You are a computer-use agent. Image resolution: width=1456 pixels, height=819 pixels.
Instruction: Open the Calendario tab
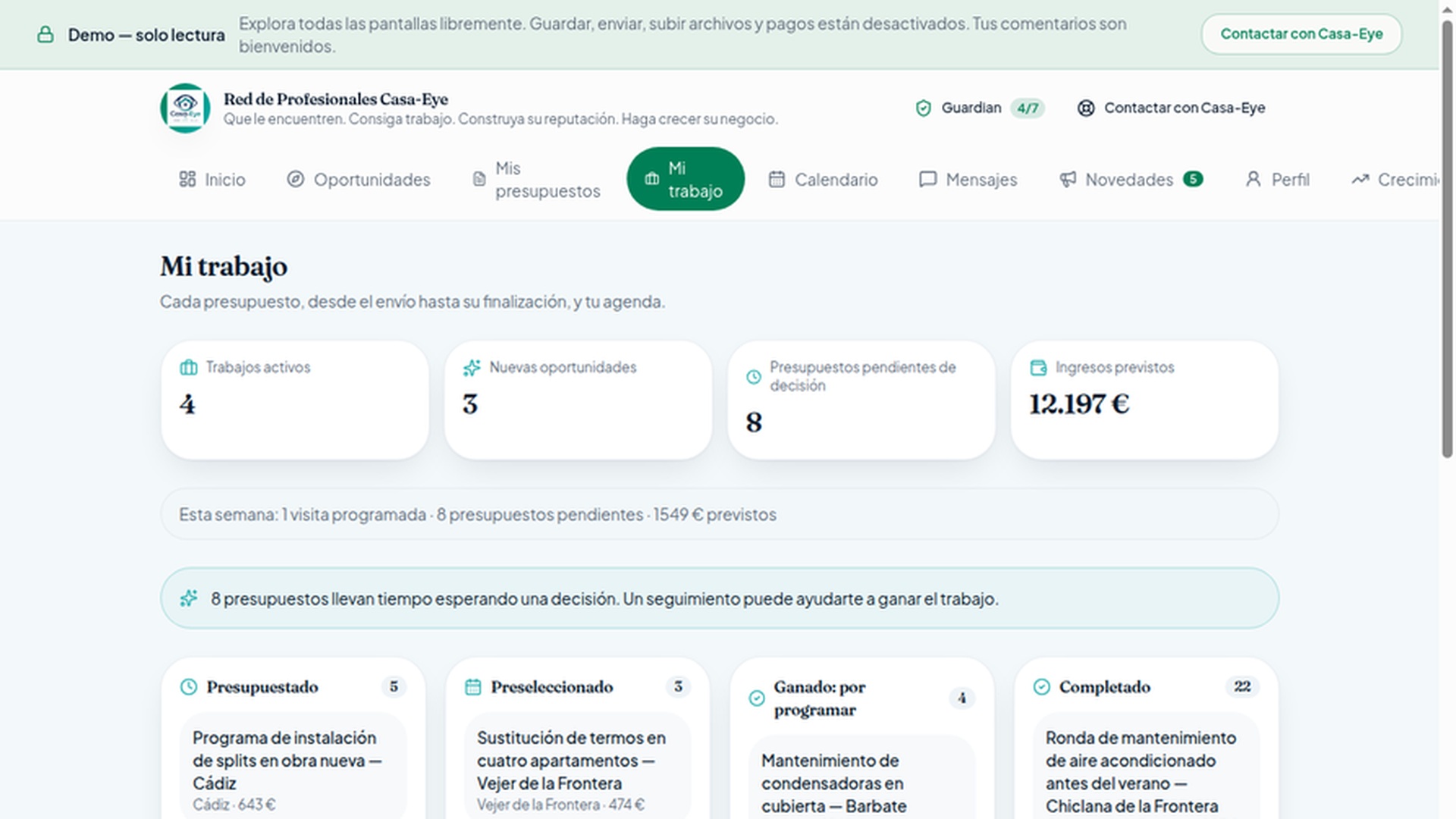[x=824, y=179]
